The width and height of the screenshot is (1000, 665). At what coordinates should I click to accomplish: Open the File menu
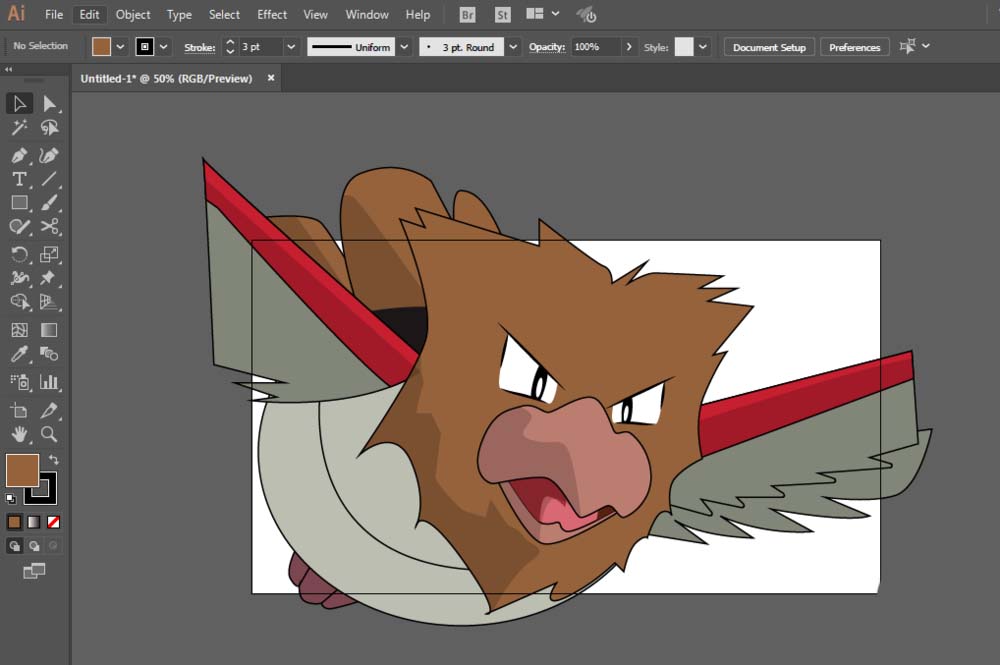(54, 15)
